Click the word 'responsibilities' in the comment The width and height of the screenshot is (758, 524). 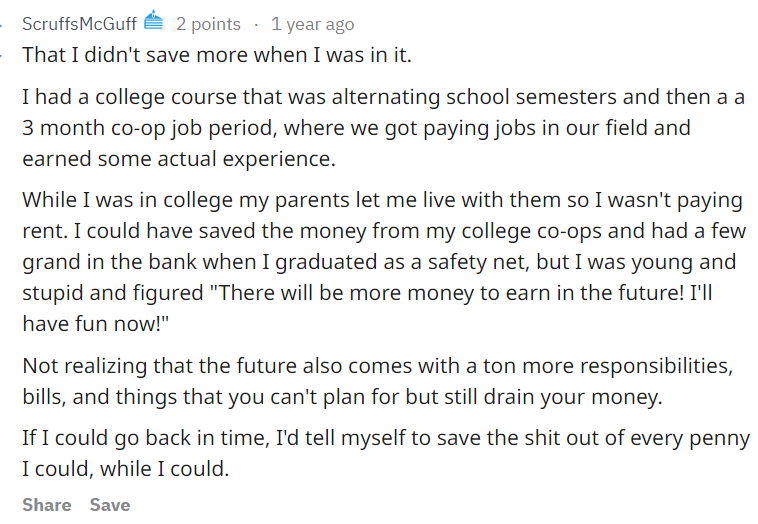(654, 365)
